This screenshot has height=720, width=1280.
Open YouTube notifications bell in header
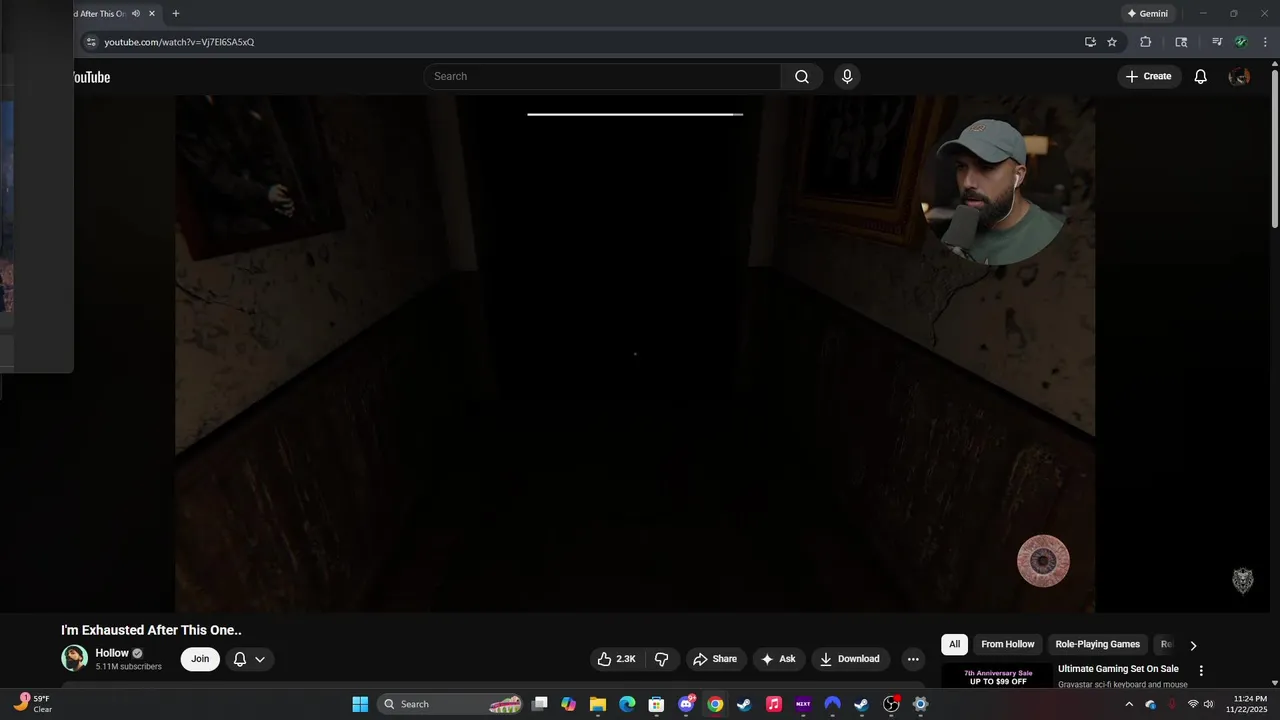1201,77
